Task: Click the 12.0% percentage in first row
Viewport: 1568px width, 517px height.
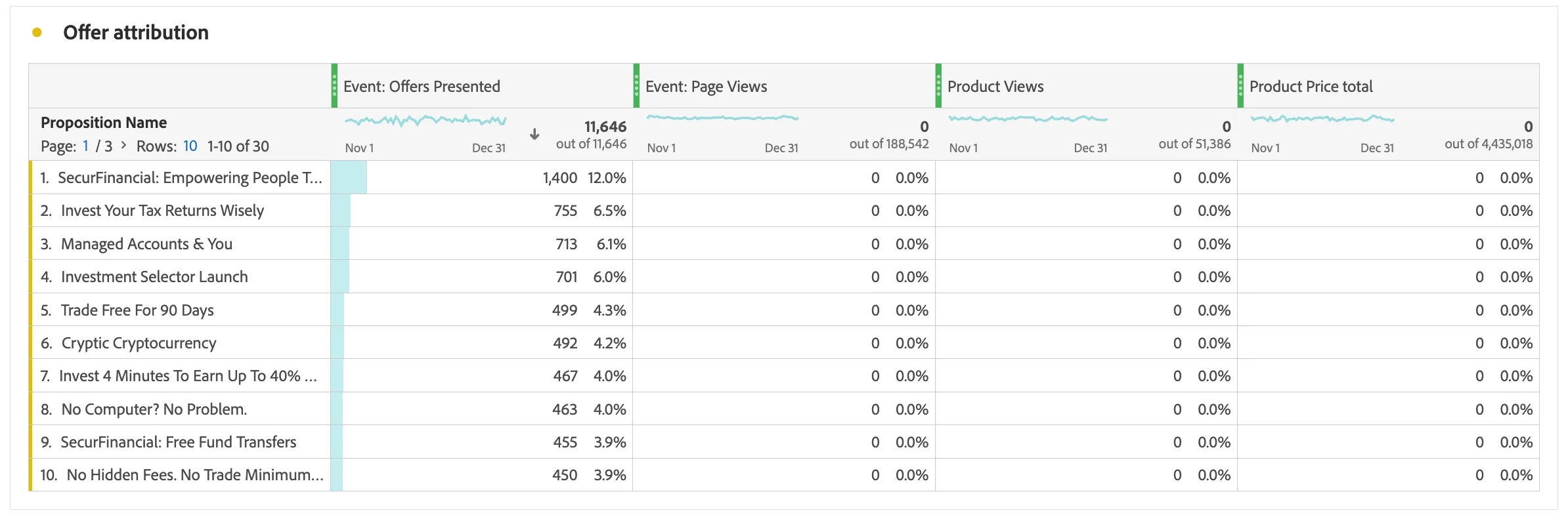Action: tap(607, 178)
